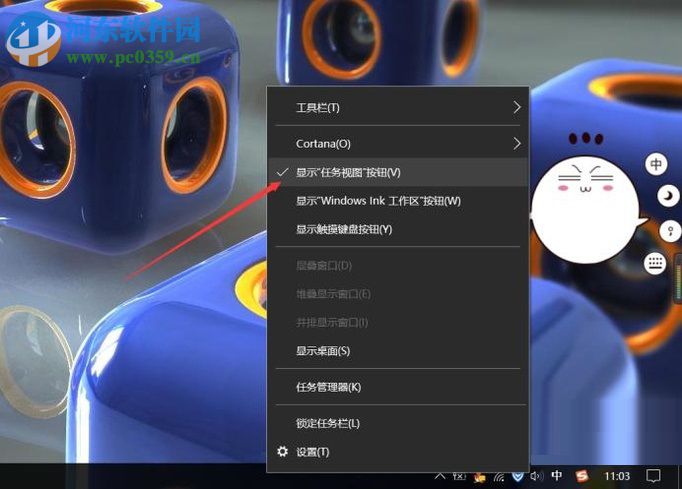The width and height of the screenshot is (682, 489).
Task: Expand the arrow next to Cortana(O)
Action: (x=517, y=144)
